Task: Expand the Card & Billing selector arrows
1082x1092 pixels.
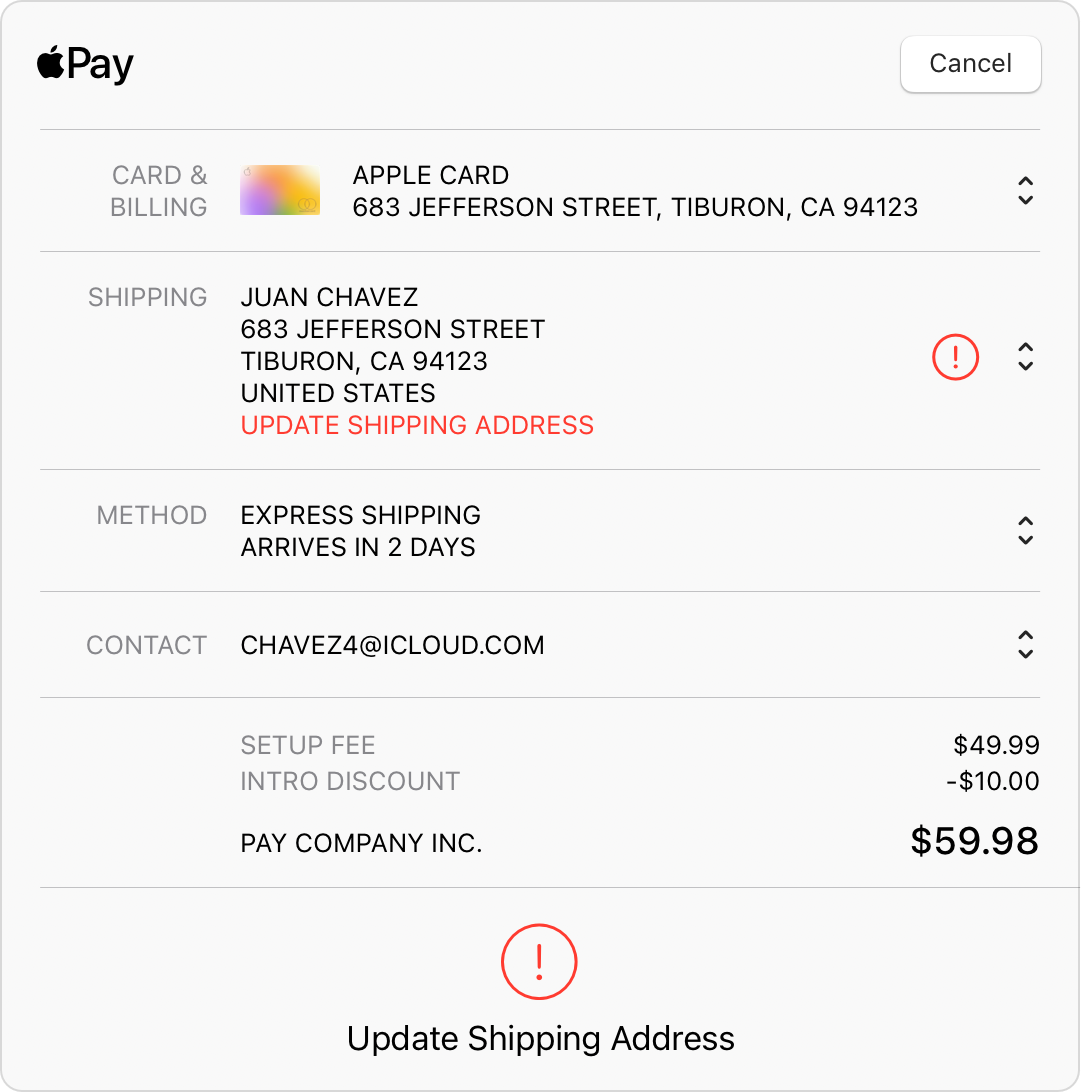Action: pyautogui.click(x=1025, y=191)
